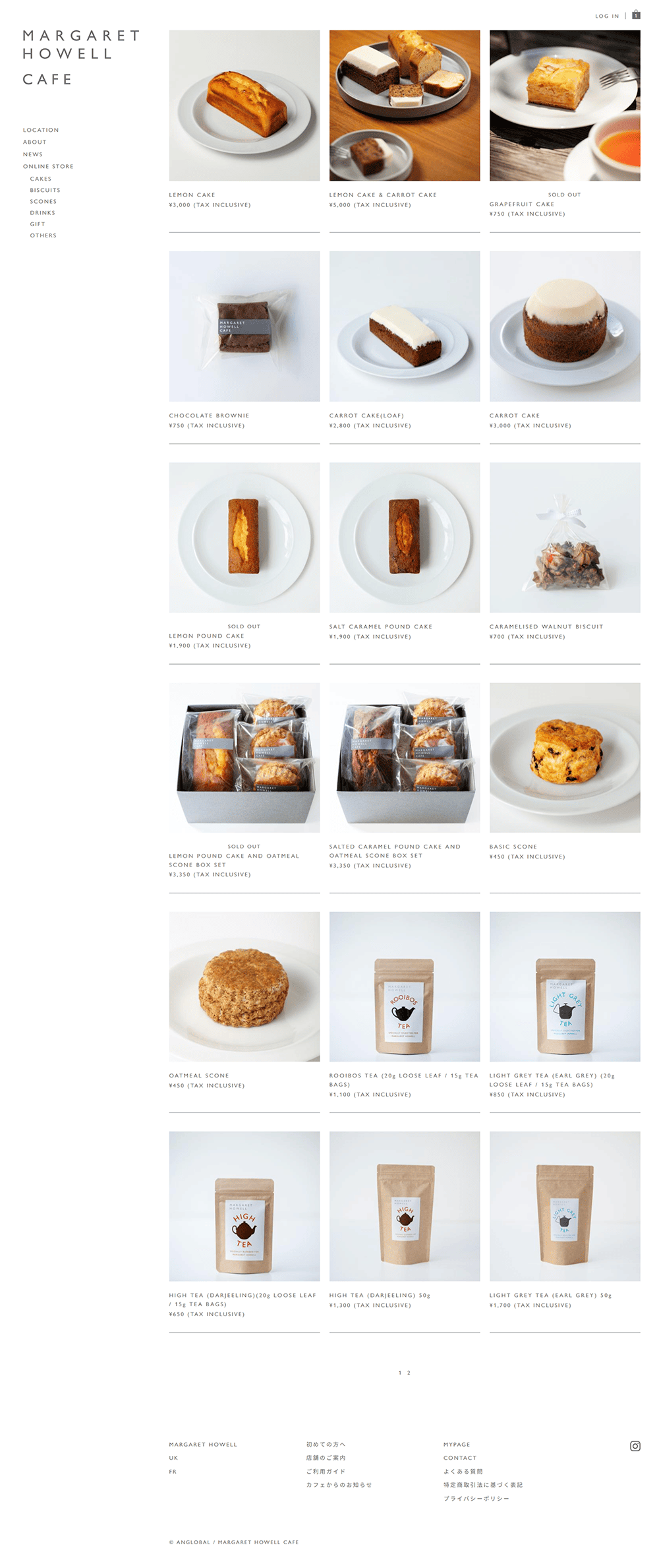Open MYPAGE footer link
Viewport: 659px width, 1568px height.
click(x=457, y=1444)
